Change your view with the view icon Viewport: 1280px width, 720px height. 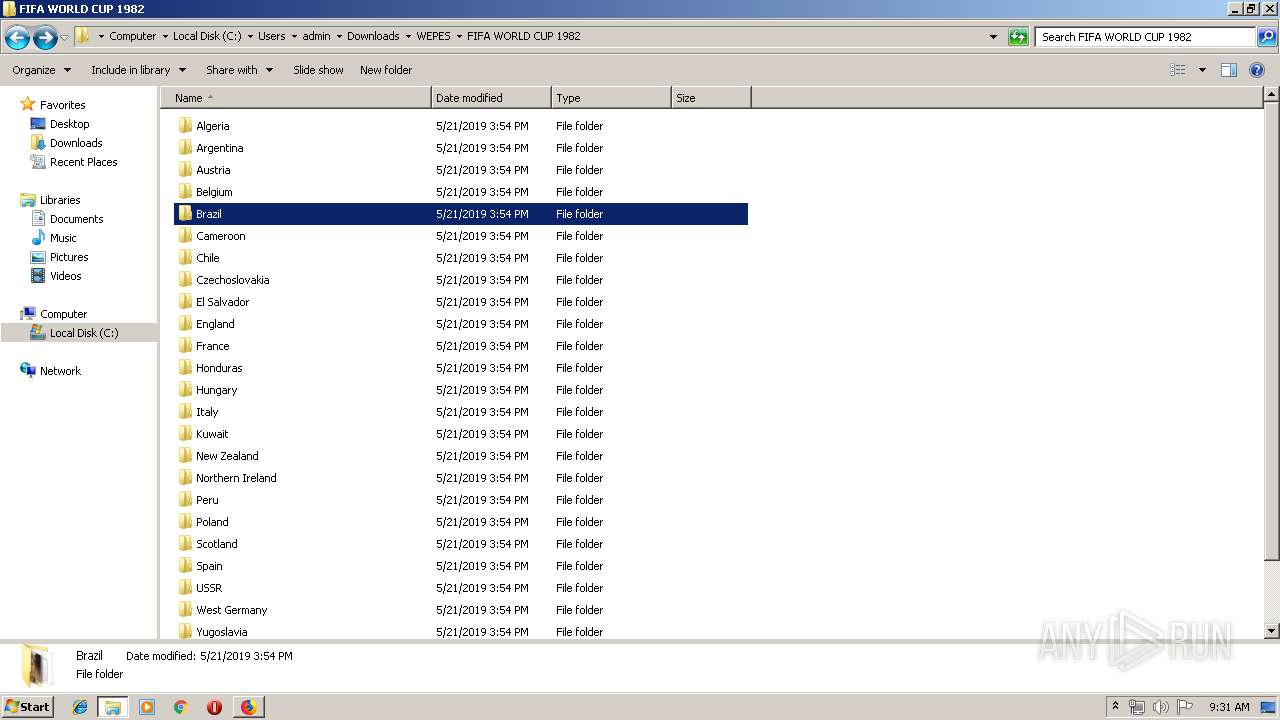point(1178,70)
